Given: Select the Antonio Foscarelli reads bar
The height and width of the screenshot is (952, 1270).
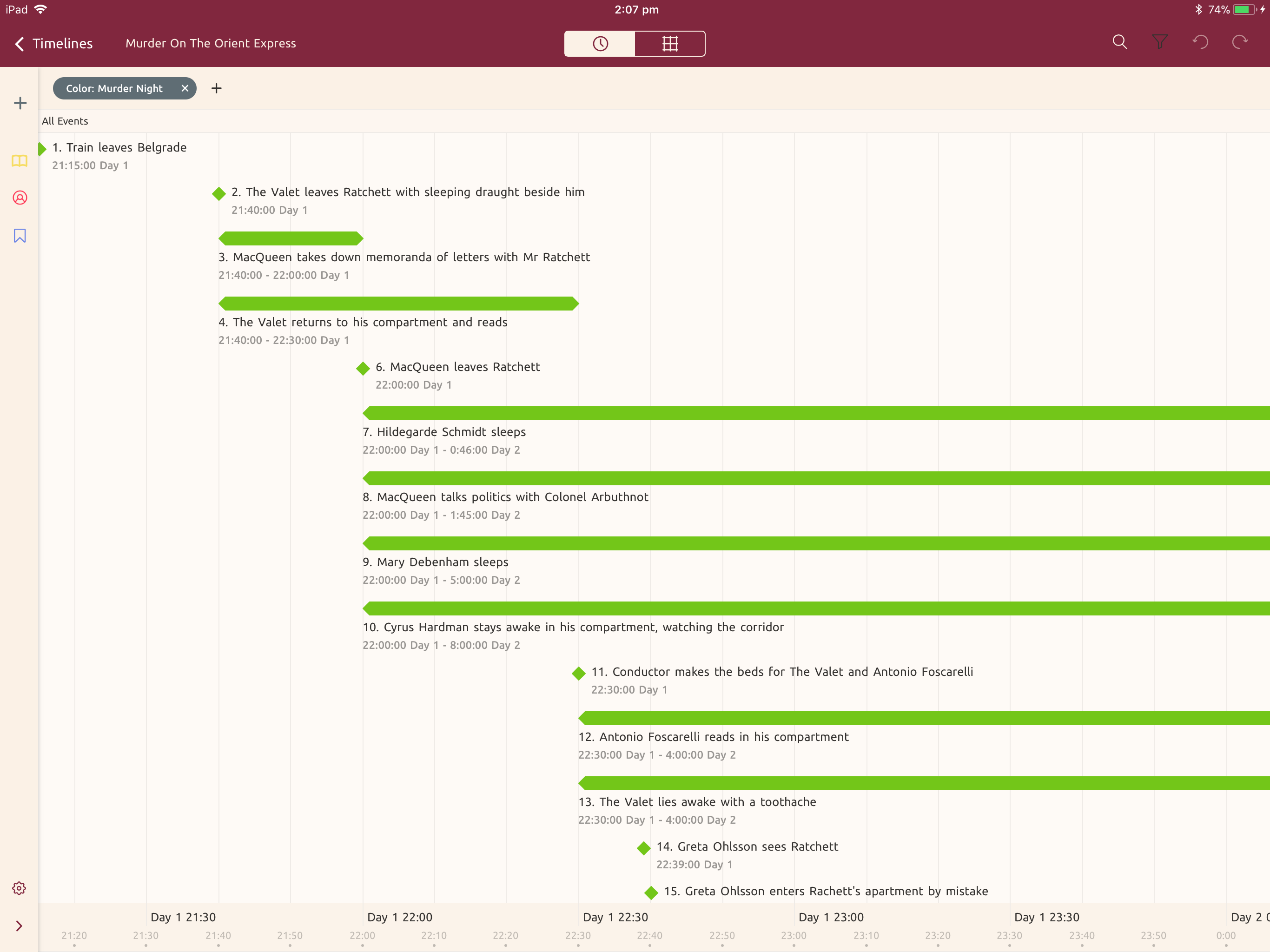Looking at the screenshot, I should (x=924, y=718).
